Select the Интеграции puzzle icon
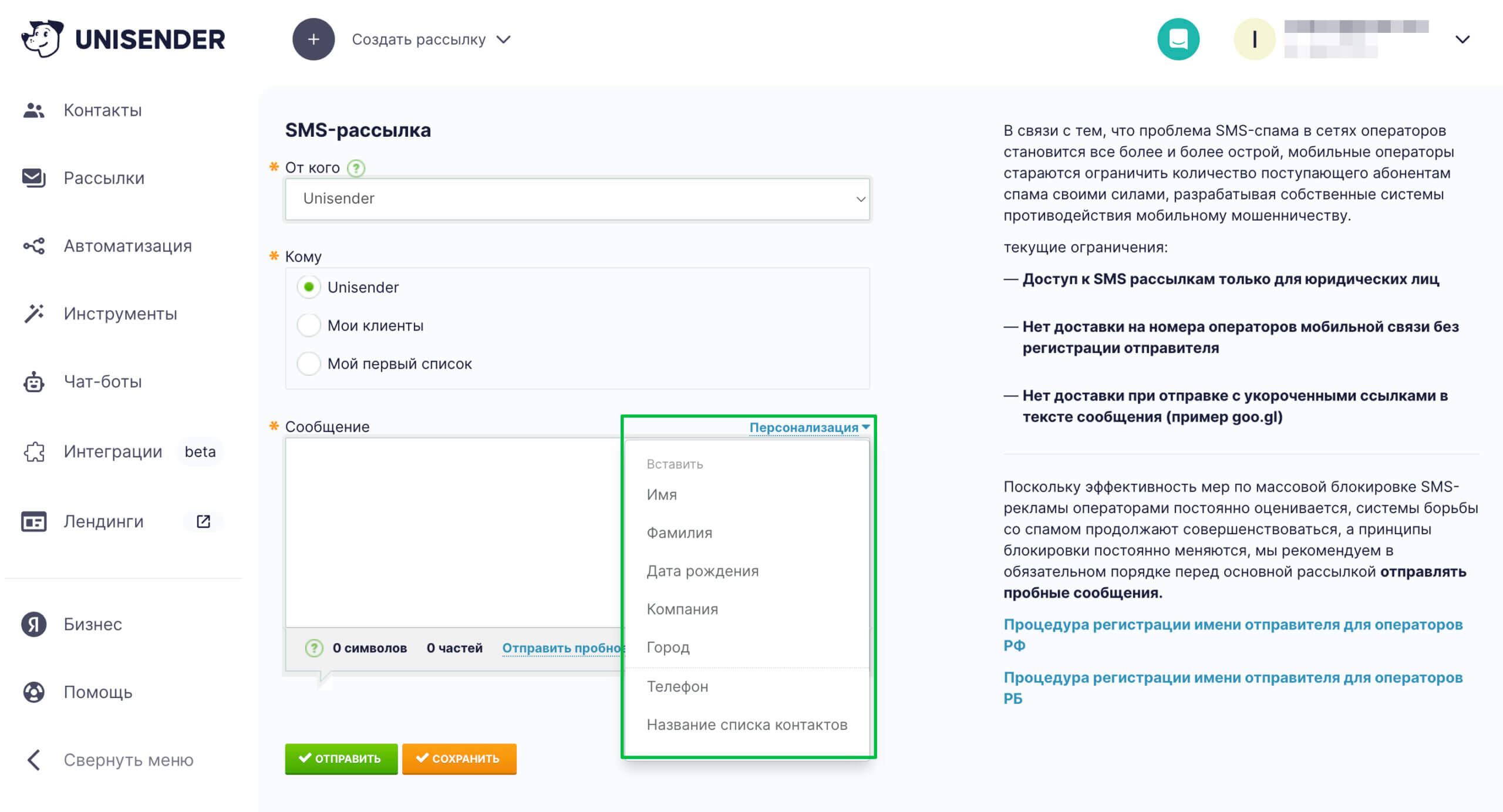 pos(33,452)
